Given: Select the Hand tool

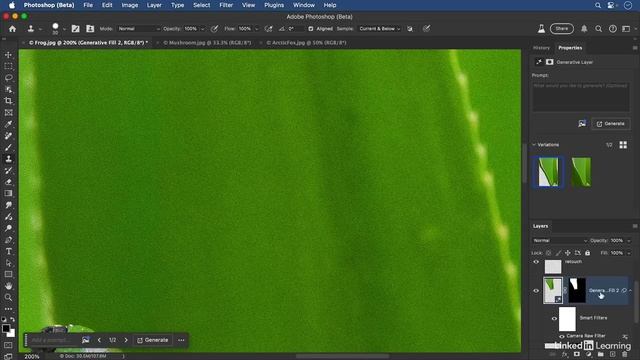Looking at the screenshot, I should pos(8,286).
